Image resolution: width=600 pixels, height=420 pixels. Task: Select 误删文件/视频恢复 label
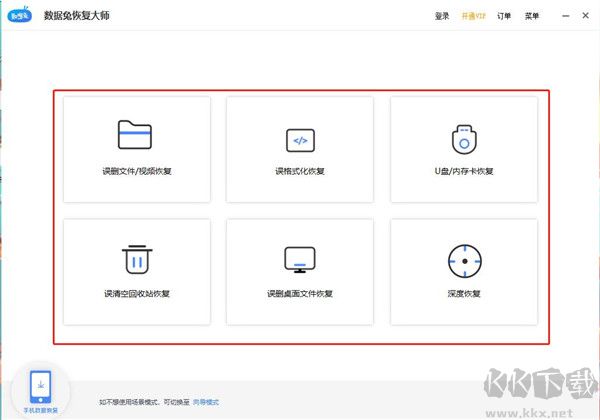137,171
